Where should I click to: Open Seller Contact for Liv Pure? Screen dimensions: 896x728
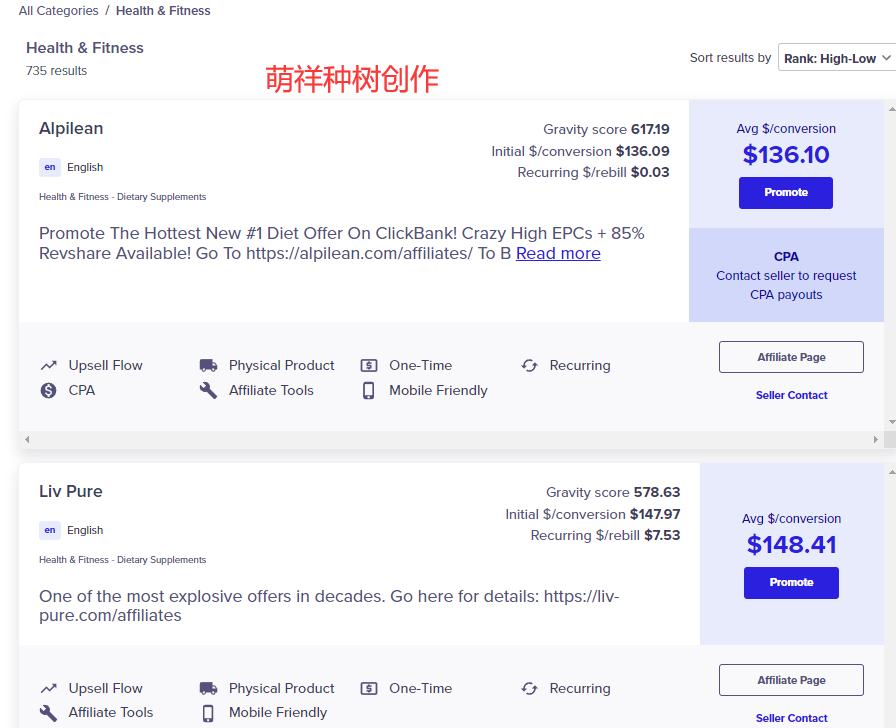(791, 718)
